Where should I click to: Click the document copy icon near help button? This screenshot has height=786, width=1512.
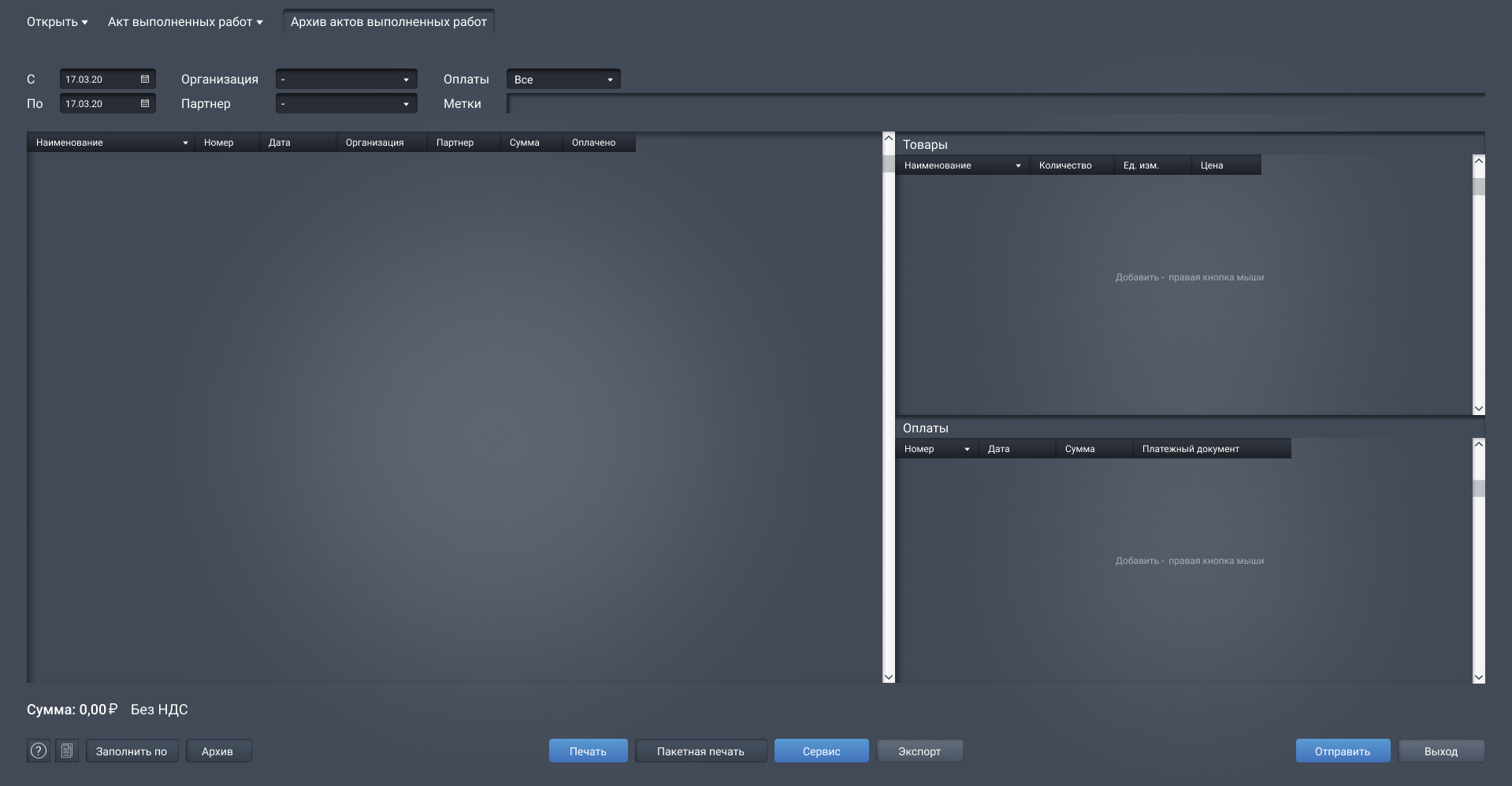67,751
